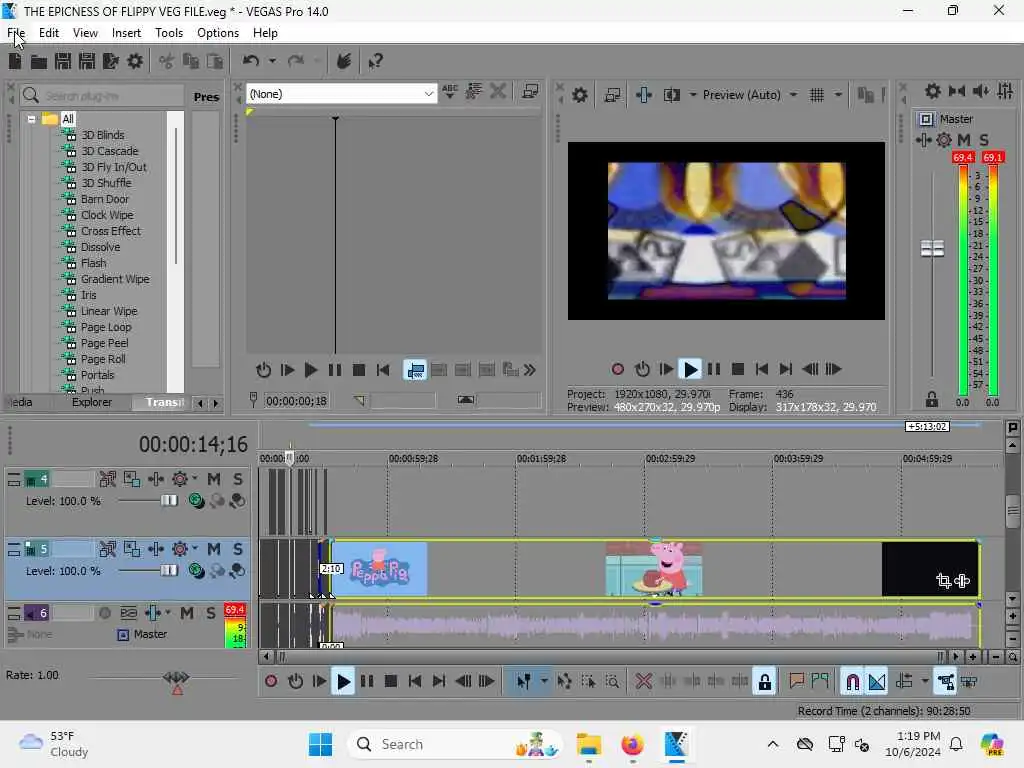The image size is (1024, 768).
Task: Open the Edit menu
Action: pyautogui.click(x=49, y=33)
